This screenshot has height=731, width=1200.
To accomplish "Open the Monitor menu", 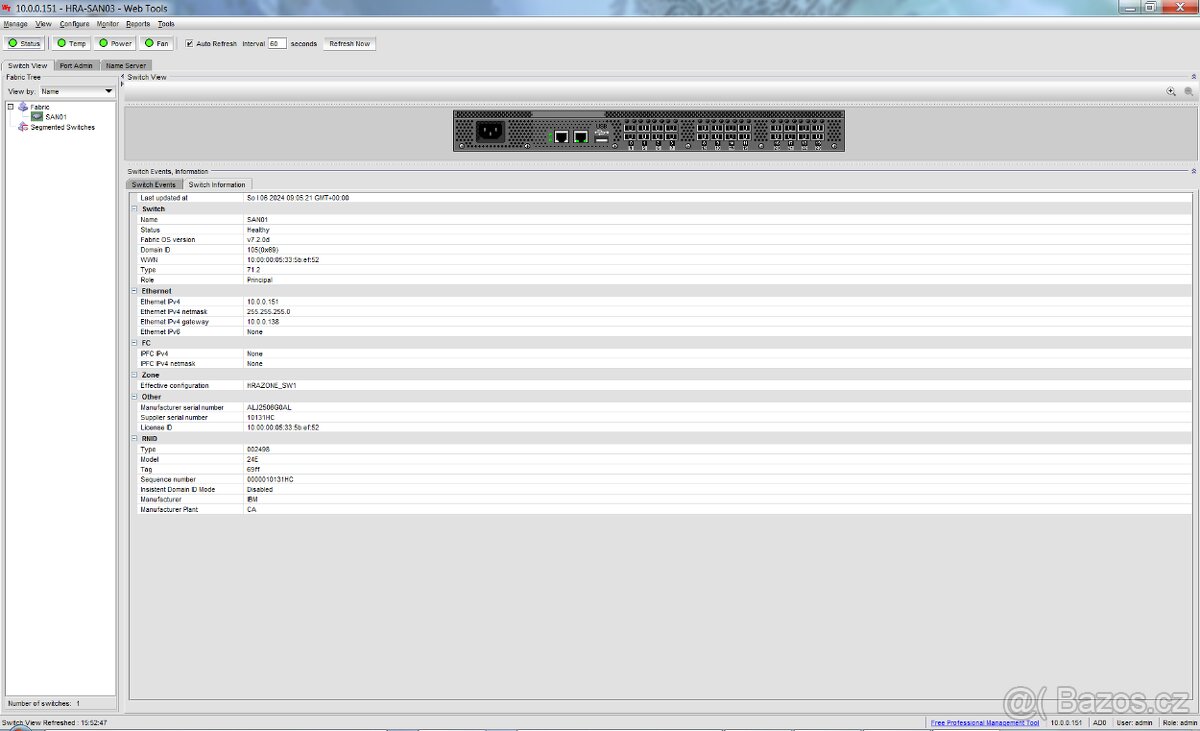I will coord(108,23).
